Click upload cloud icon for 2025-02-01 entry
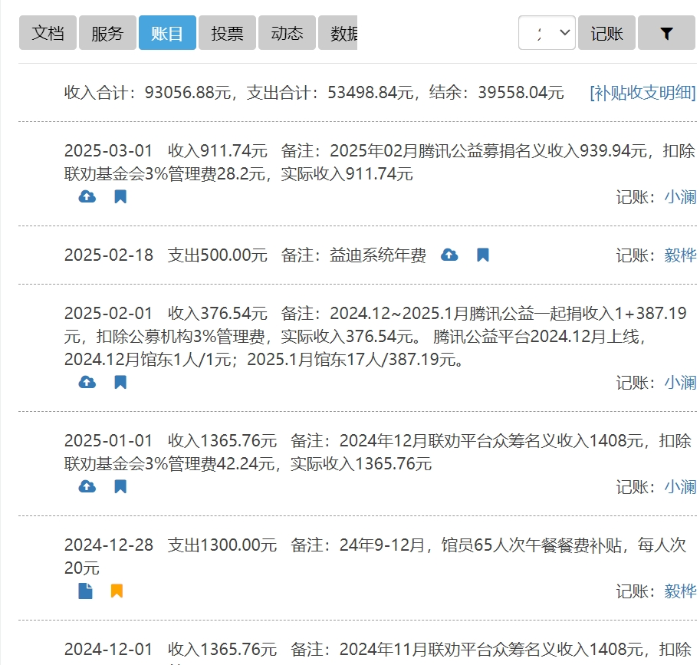This screenshot has height=665, width=700. (87, 382)
